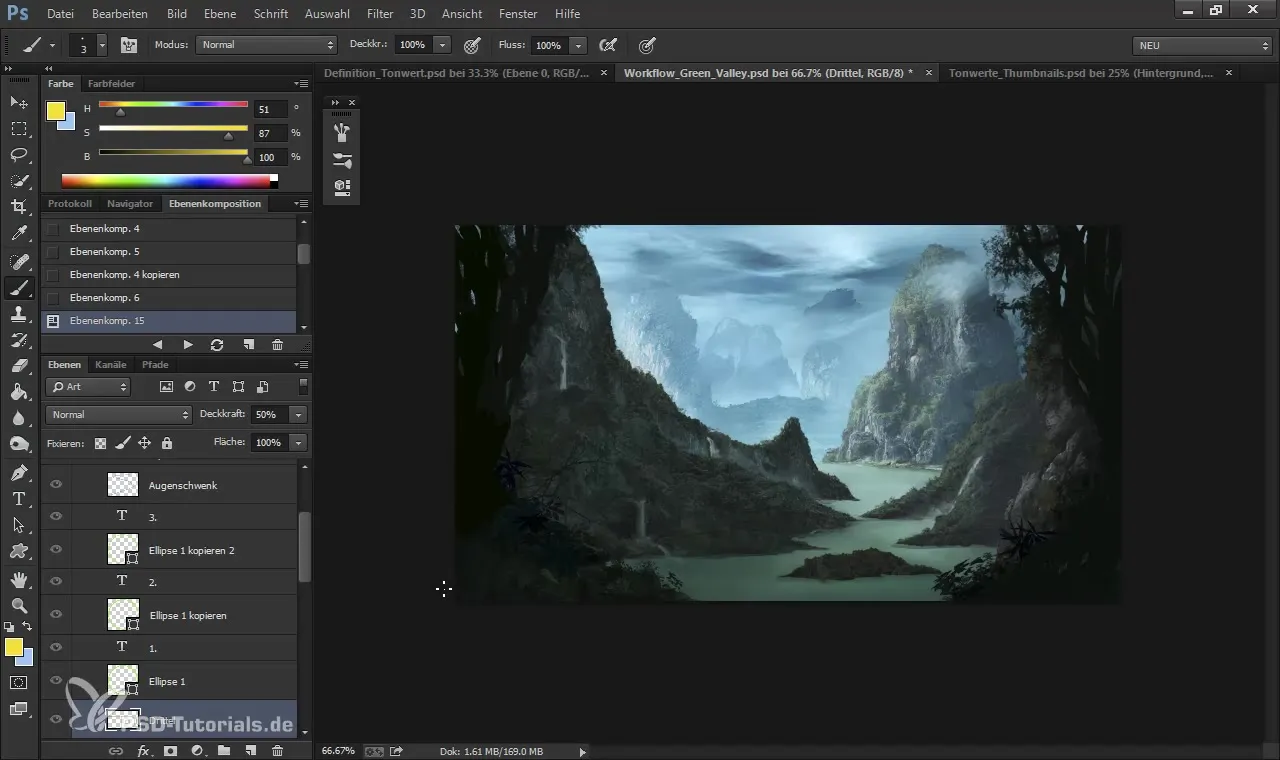Create a new group folder icon
1280x760 pixels.
point(224,750)
